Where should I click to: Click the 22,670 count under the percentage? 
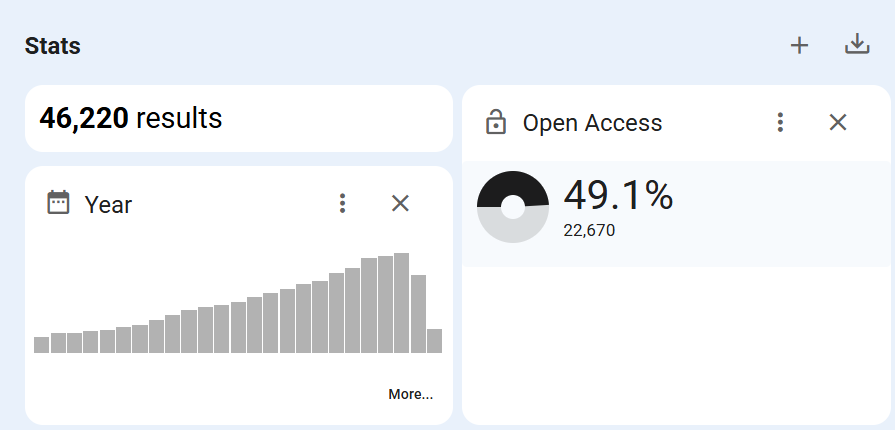coord(589,231)
